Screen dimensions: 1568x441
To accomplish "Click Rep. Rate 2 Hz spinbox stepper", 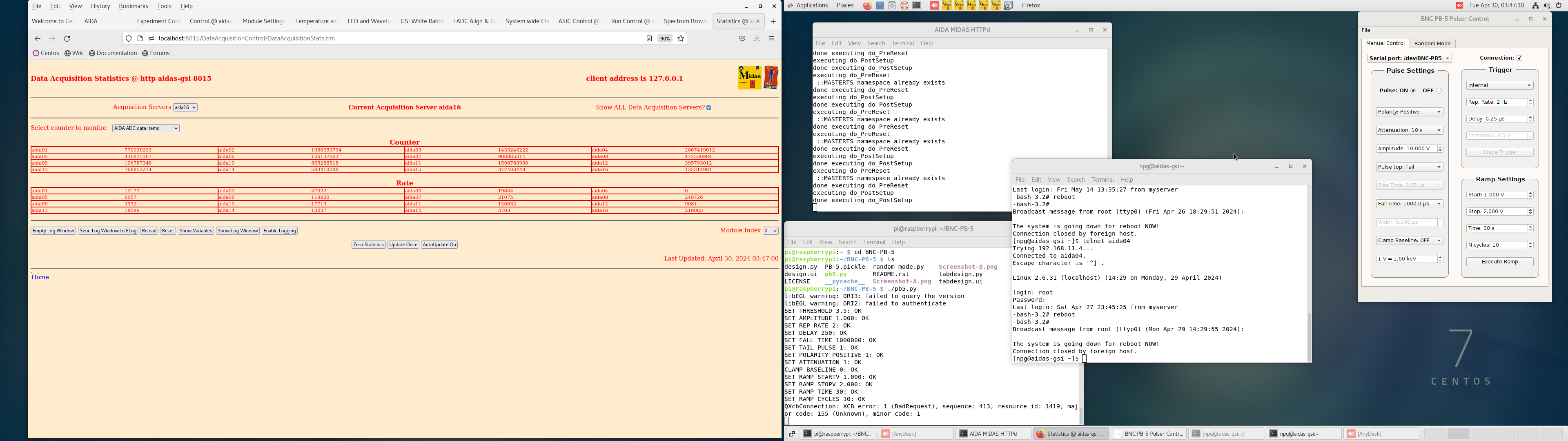I will 1530,102.
